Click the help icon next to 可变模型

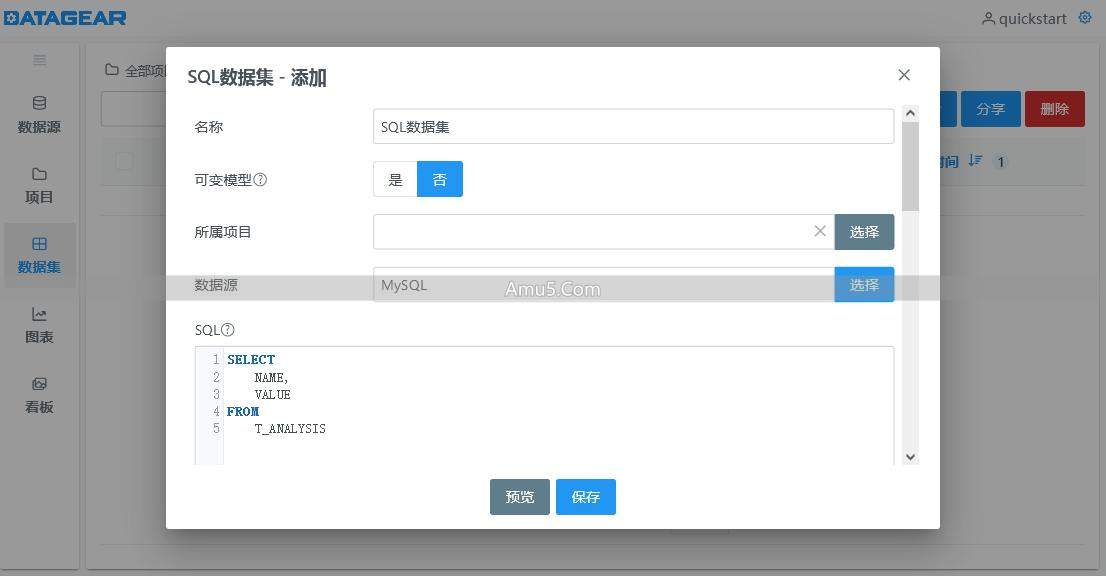pyautogui.click(x=260, y=180)
